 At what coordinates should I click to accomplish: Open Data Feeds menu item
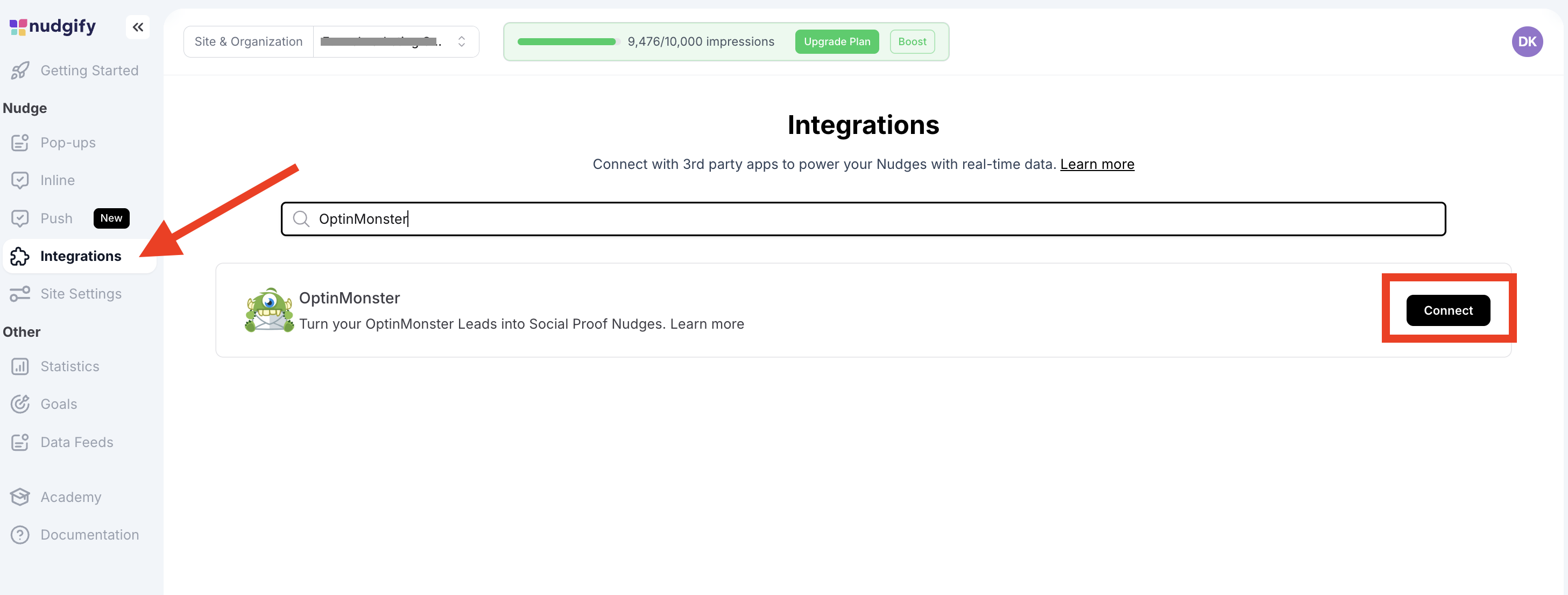[x=77, y=442]
